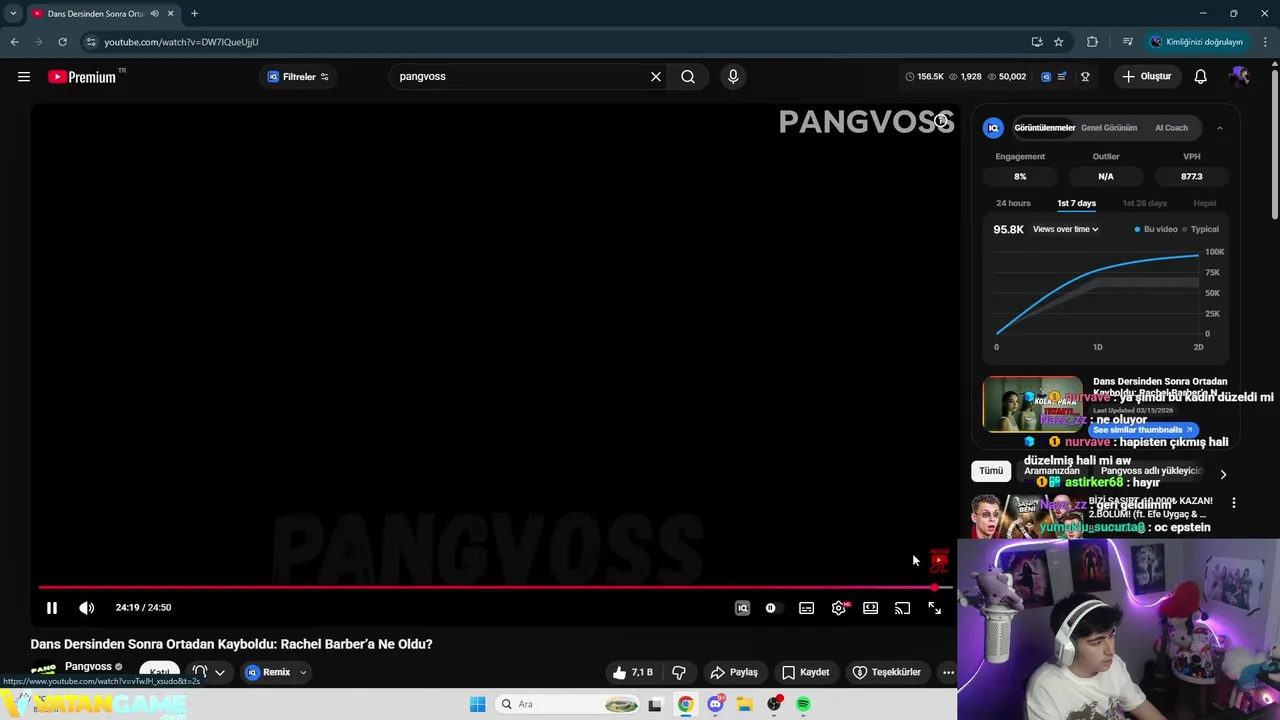Enter fullscreen mode
Screen dimensions: 1280x720
[x=934, y=608]
